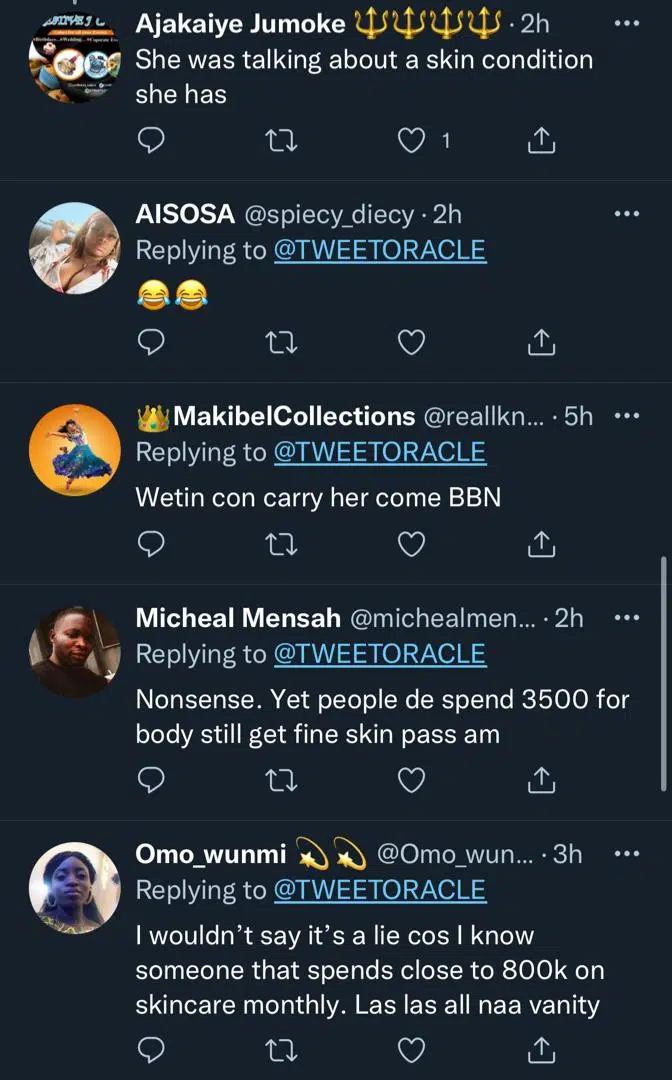Open Micheal Mensah's profile name
The height and width of the screenshot is (1080, 672).
tap(238, 618)
